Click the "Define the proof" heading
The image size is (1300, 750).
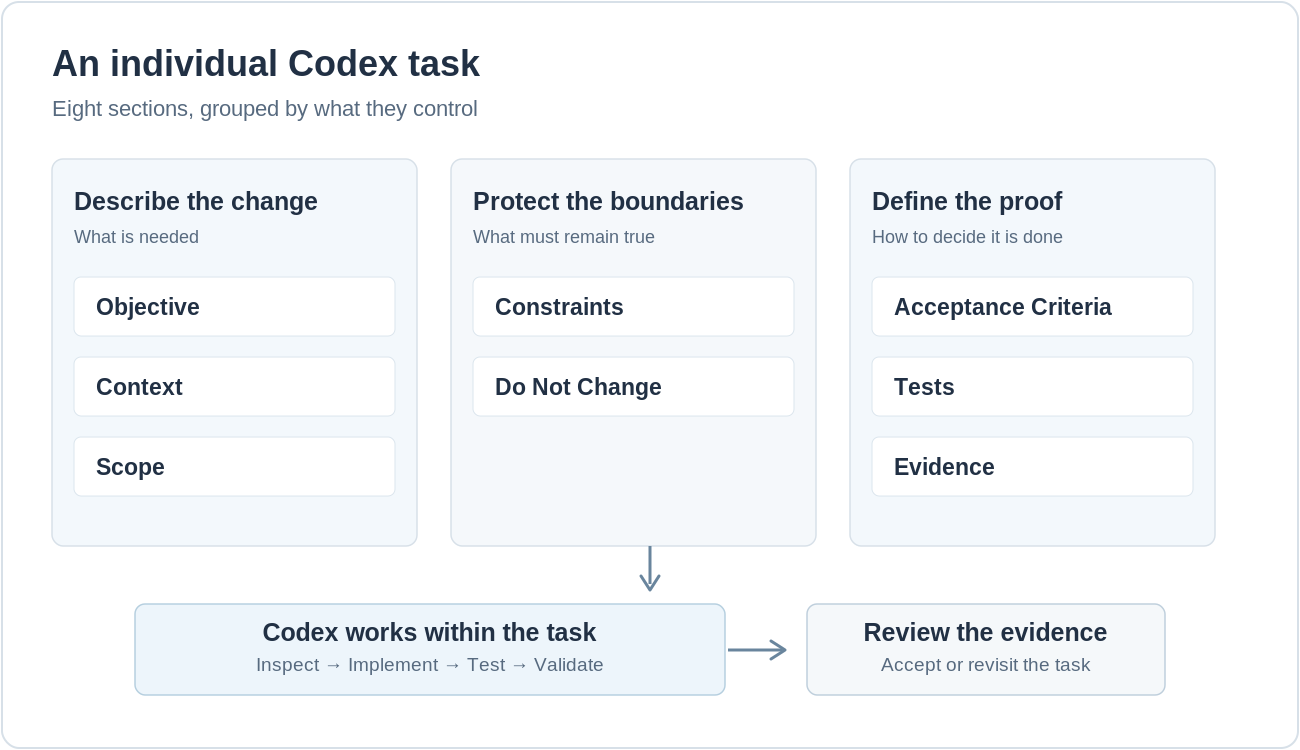coord(967,201)
